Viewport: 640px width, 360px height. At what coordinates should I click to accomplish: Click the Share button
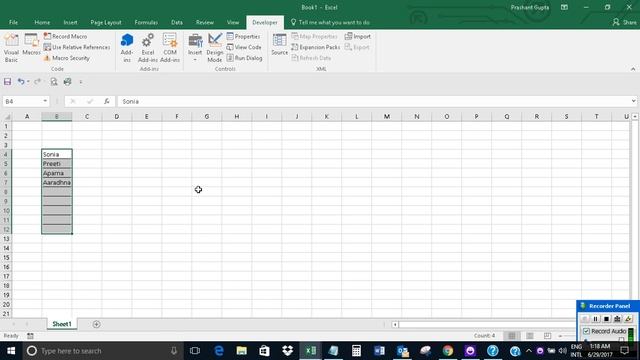pos(624,22)
